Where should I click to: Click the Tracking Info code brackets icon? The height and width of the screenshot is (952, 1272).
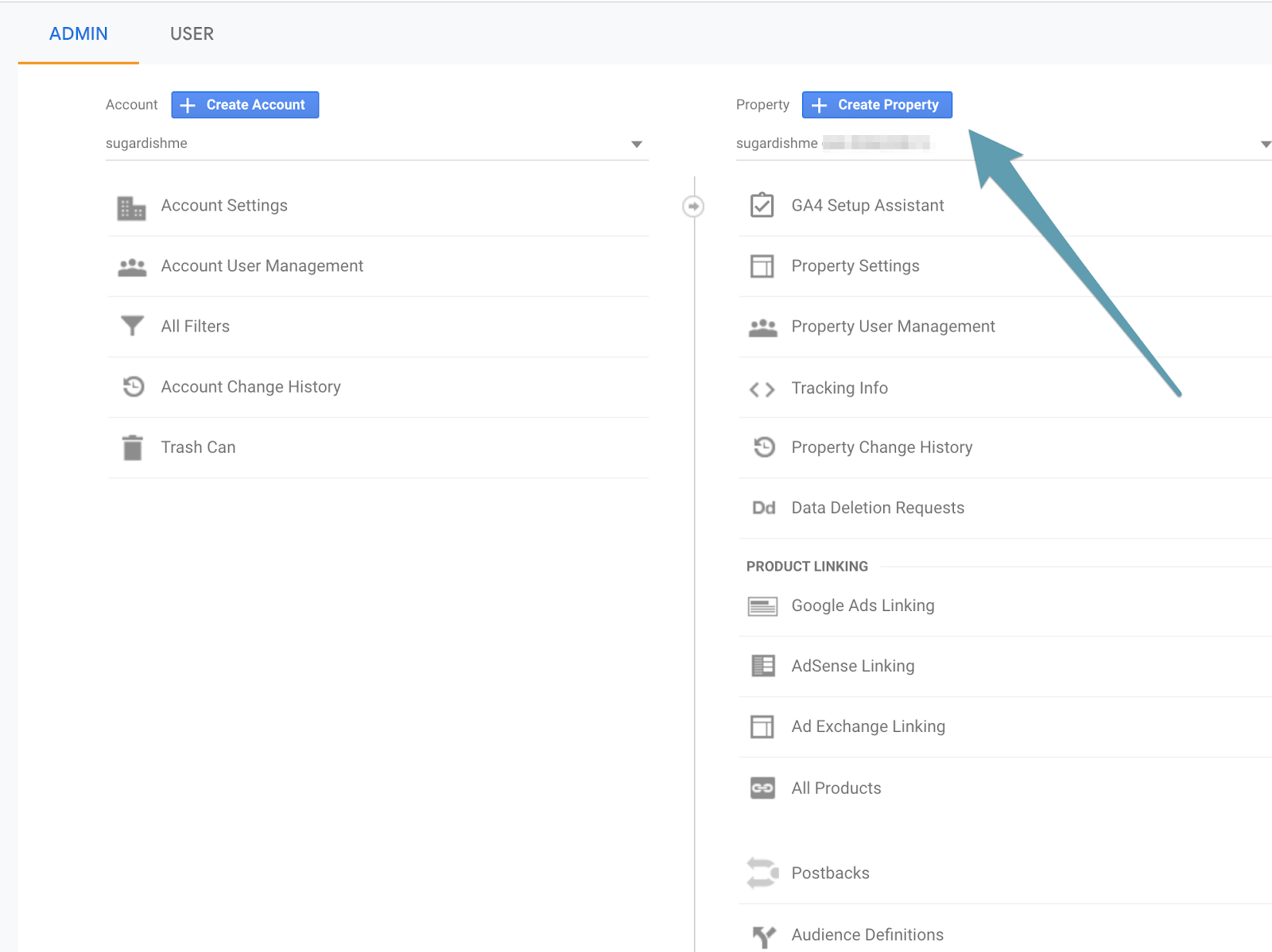[x=762, y=389]
